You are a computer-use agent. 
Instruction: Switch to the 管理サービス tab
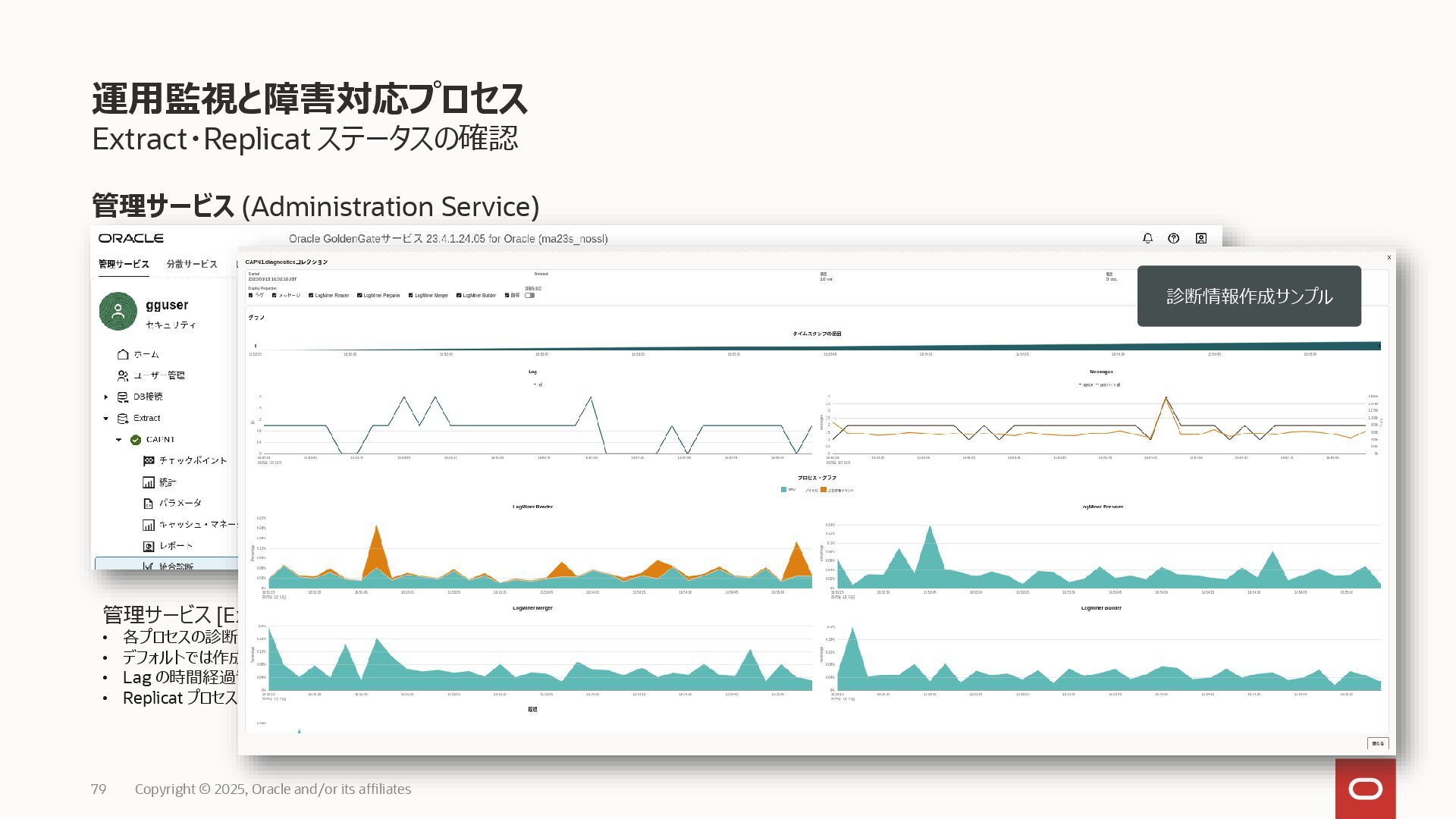(124, 264)
